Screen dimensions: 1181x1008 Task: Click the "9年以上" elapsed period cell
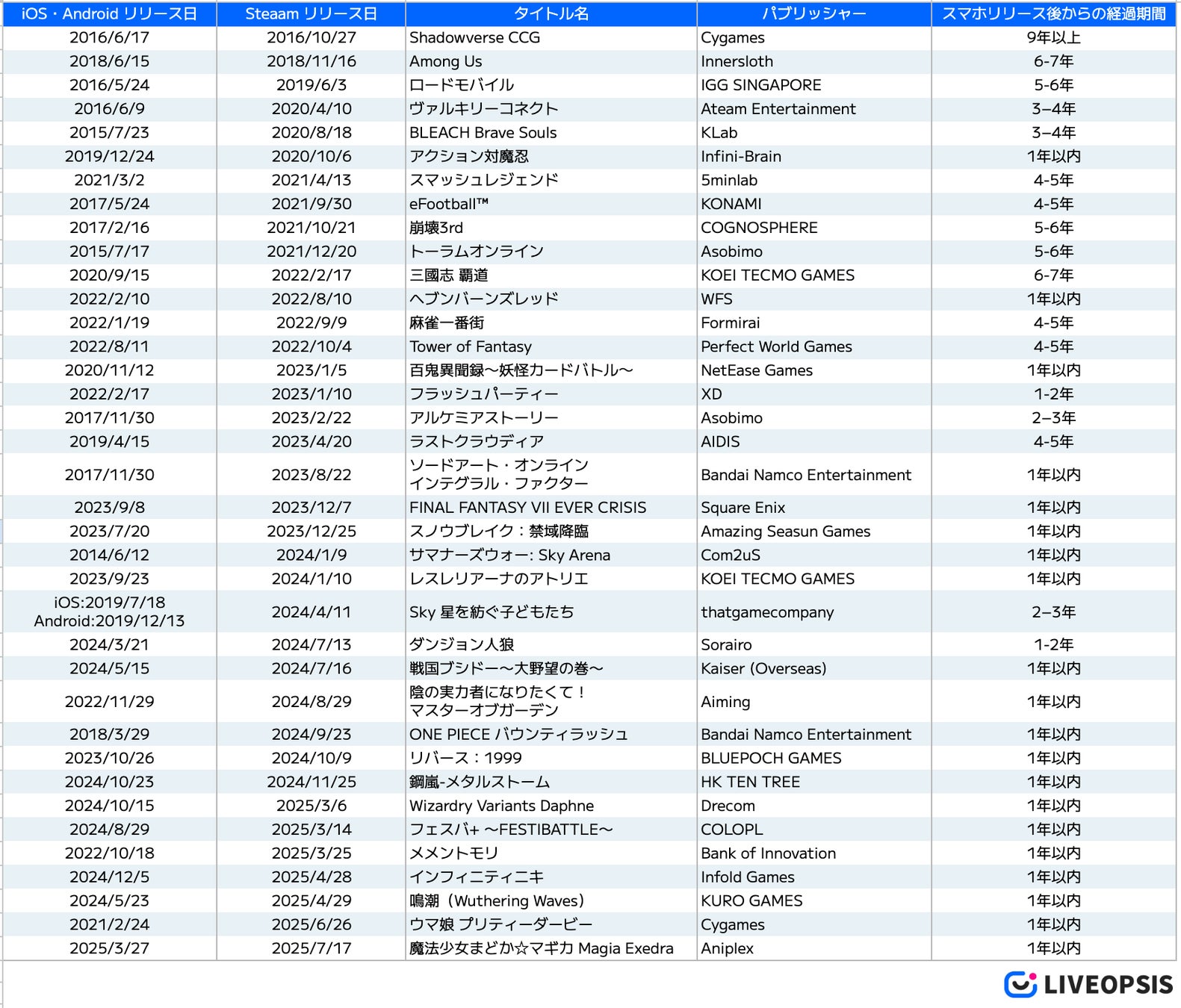pos(1054,37)
